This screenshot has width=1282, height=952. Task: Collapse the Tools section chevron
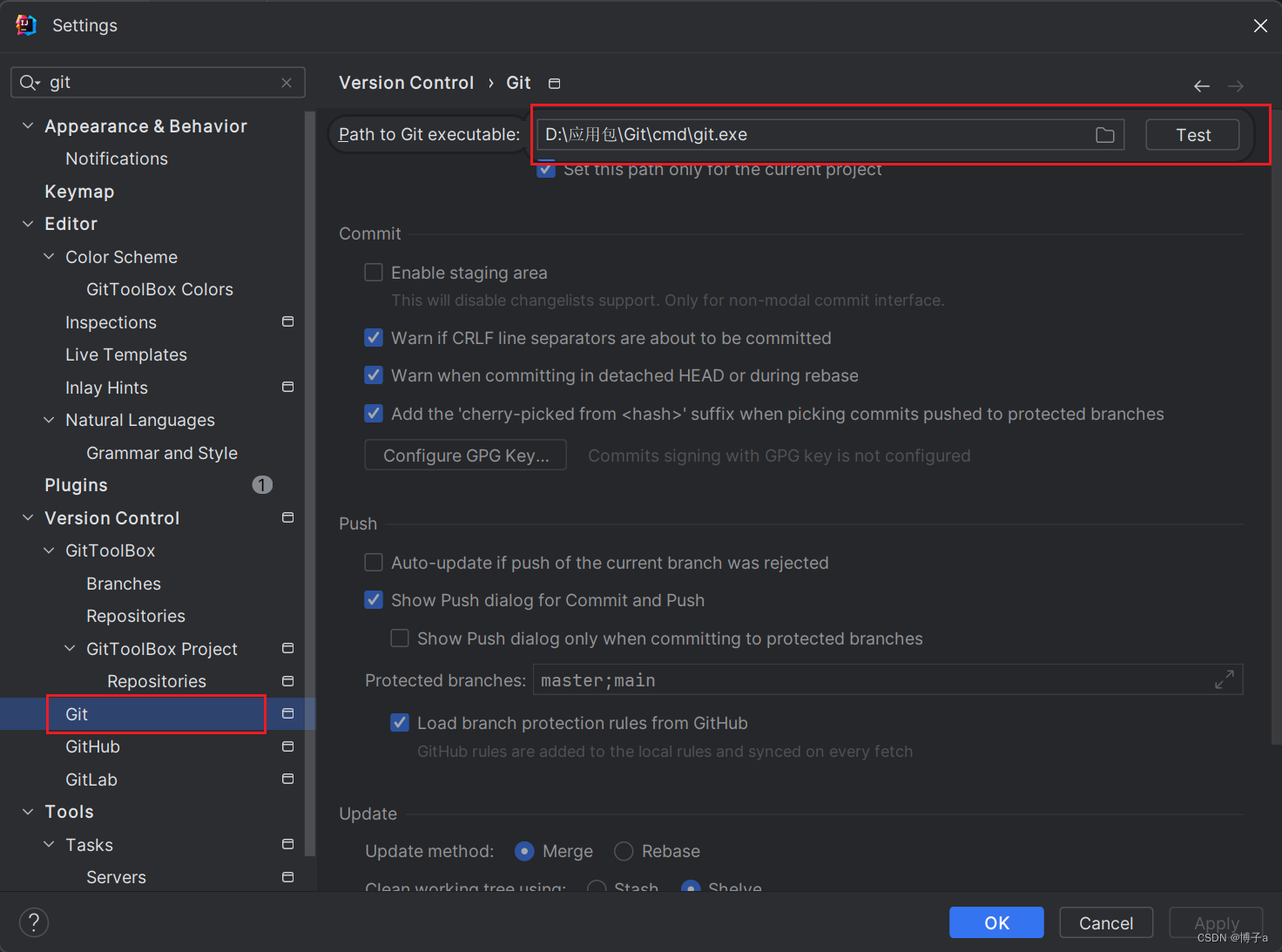(28, 812)
